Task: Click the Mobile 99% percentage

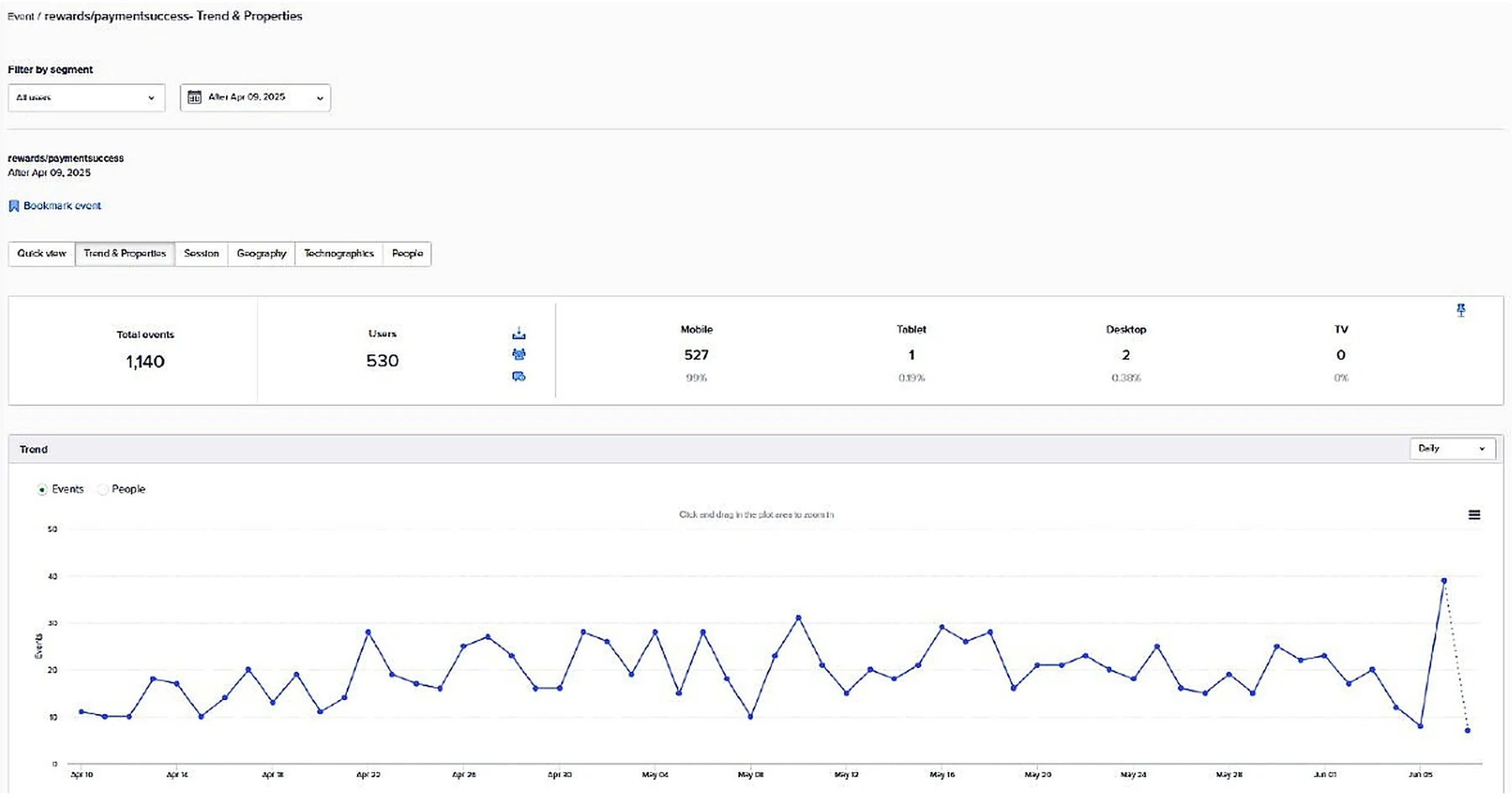Action: click(x=696, y=378)
